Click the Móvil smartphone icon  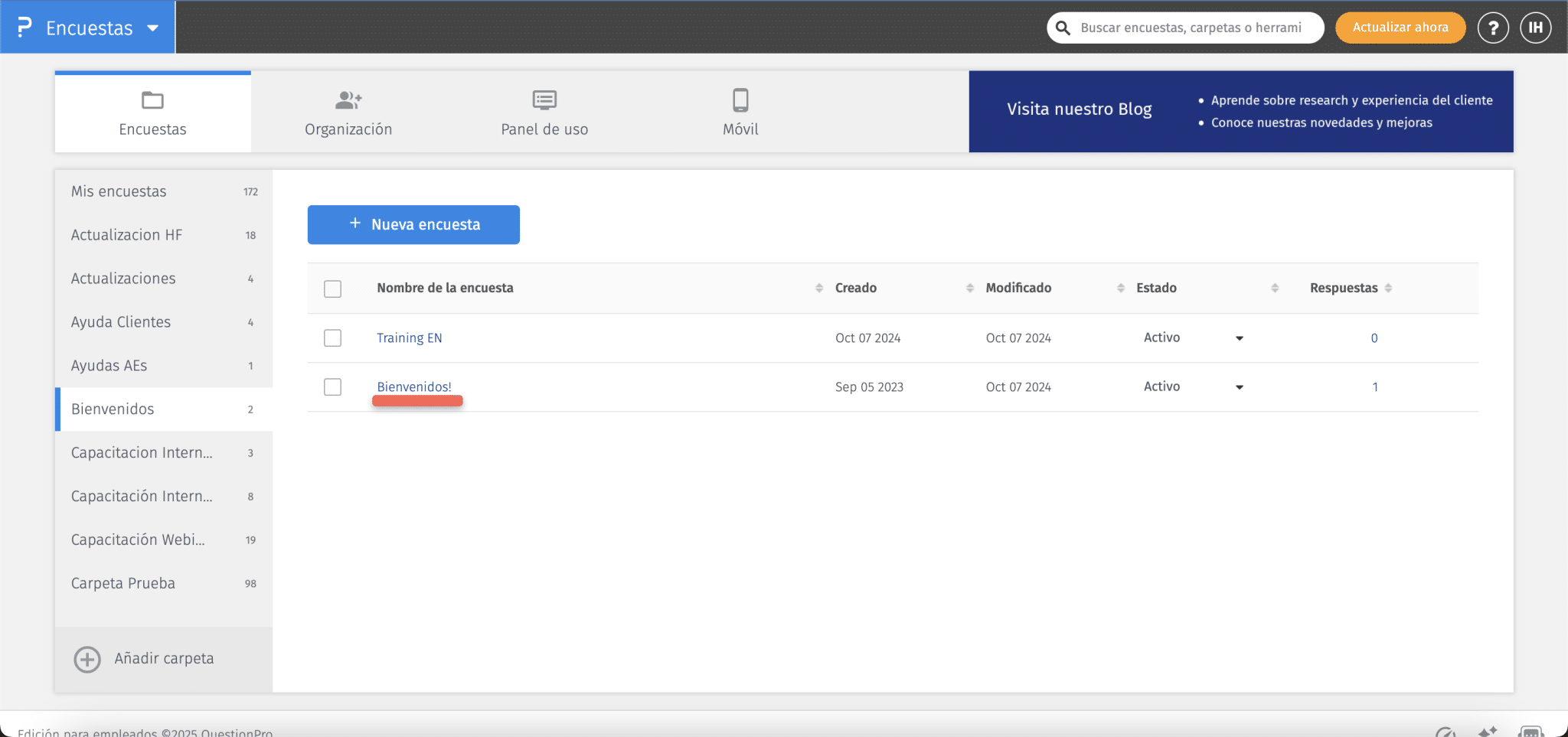point(740,99)
